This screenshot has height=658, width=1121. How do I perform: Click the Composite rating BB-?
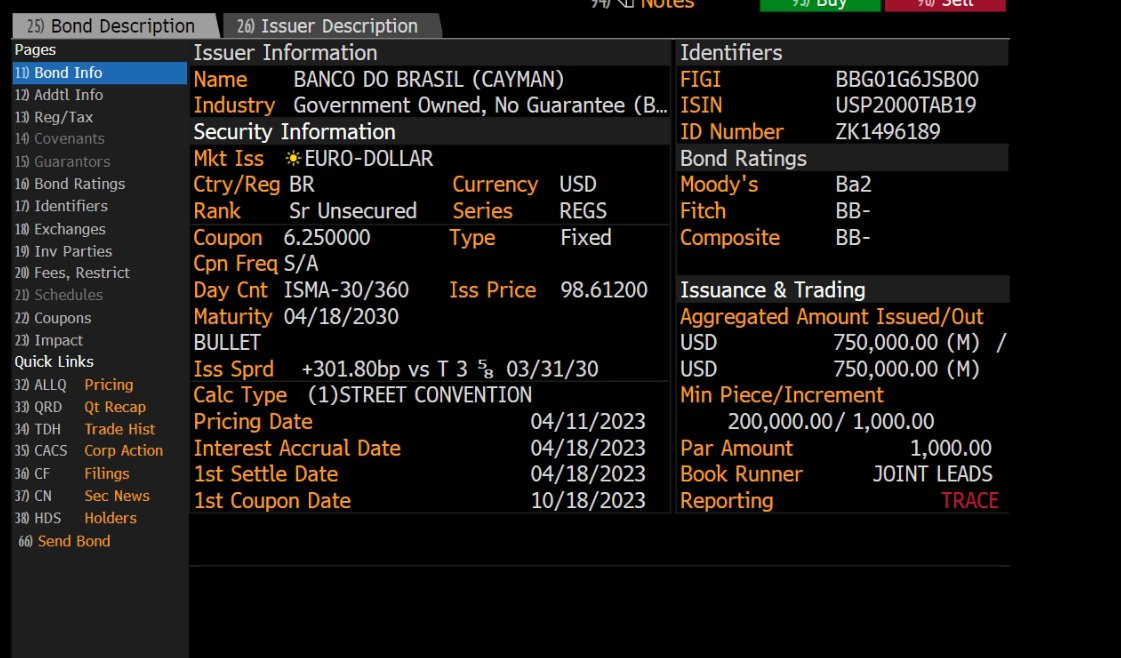tap(852, 237)
